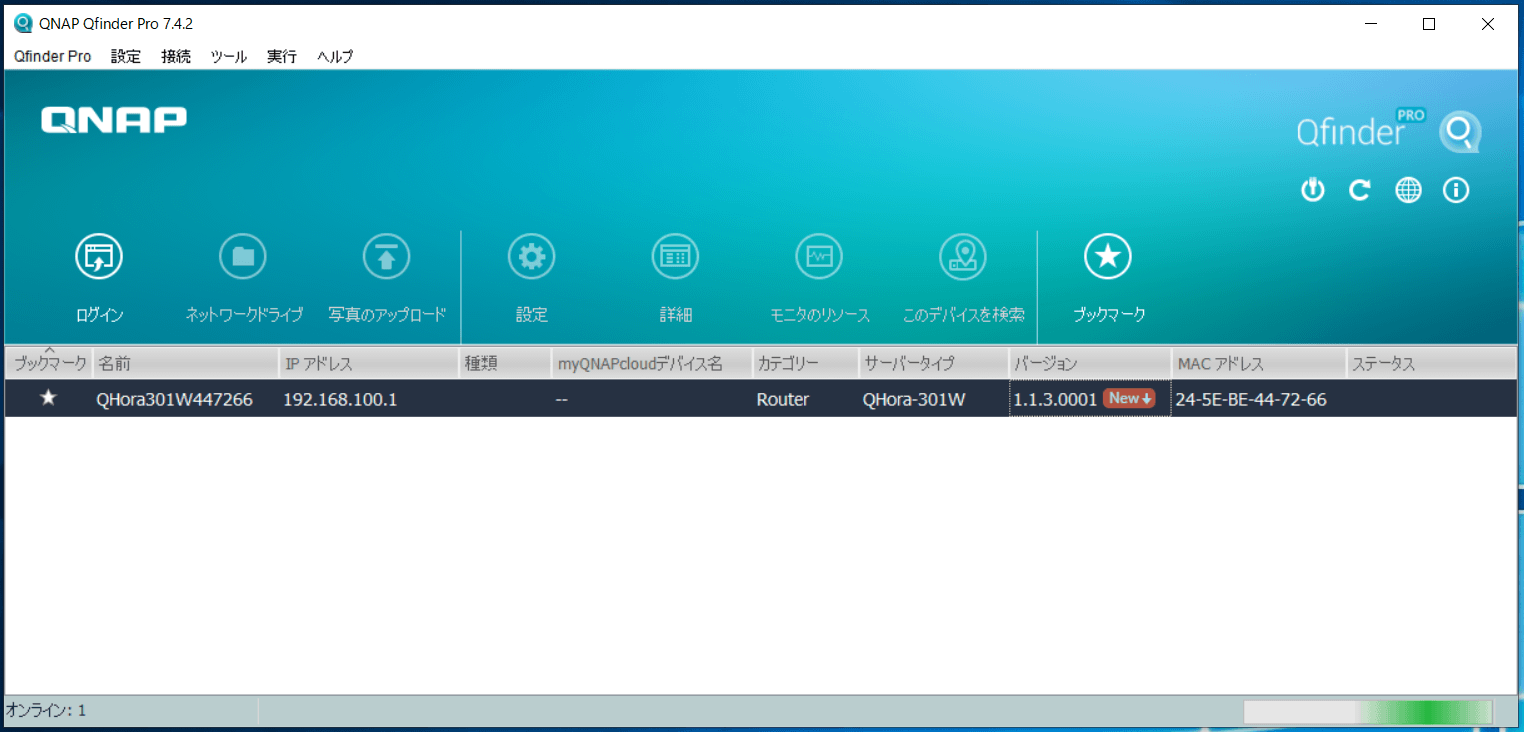Click the info (i) icon
This screenshot has width=1524, height=732.
[x=1456, y=190]
